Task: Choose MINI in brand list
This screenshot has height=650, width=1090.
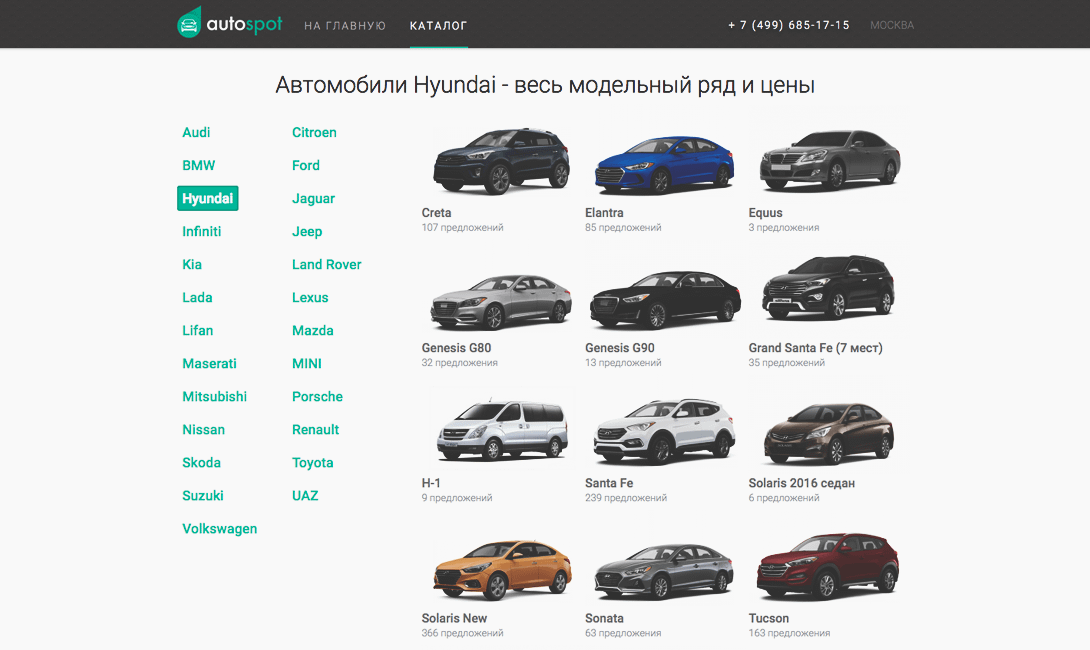Action: coord(307,364)
